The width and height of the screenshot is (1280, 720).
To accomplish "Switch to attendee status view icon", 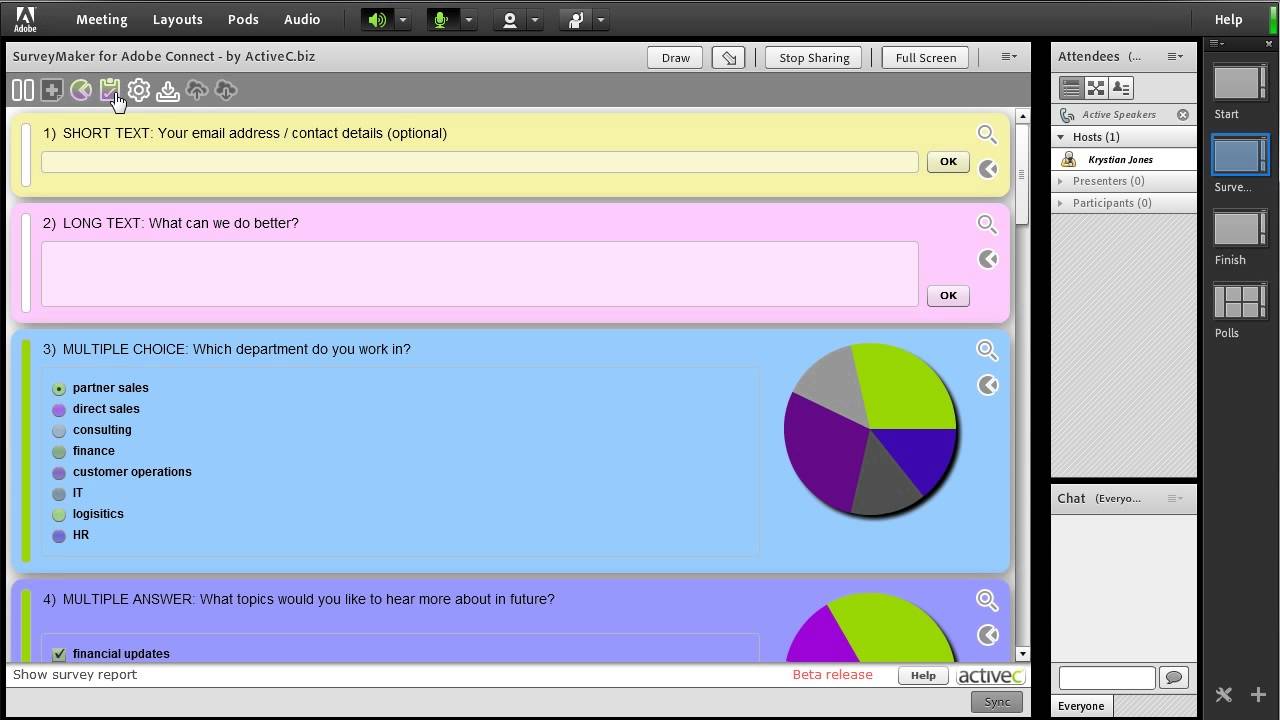I will coord(1121,88).
